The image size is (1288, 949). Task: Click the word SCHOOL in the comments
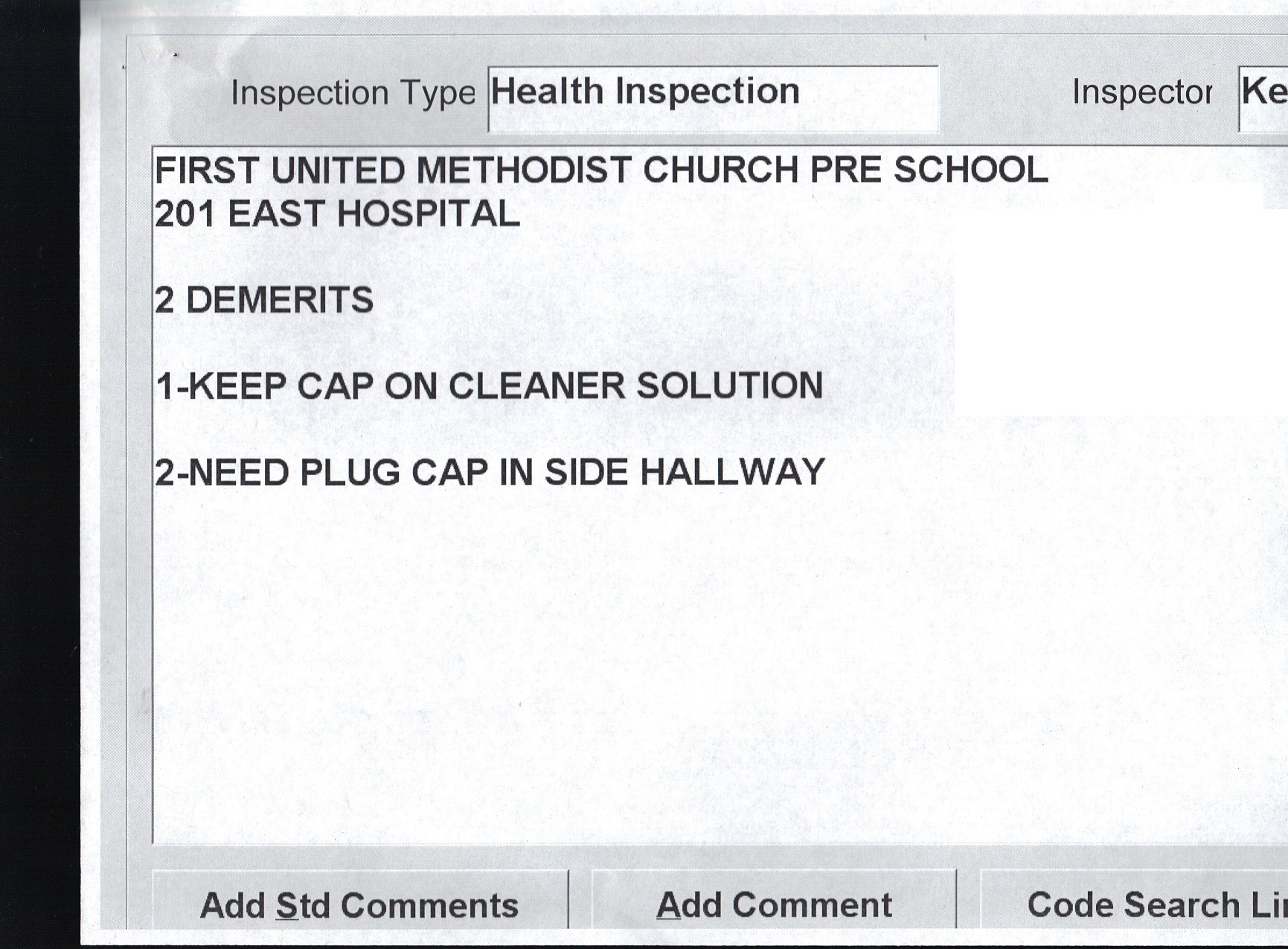tap(970, 170)
